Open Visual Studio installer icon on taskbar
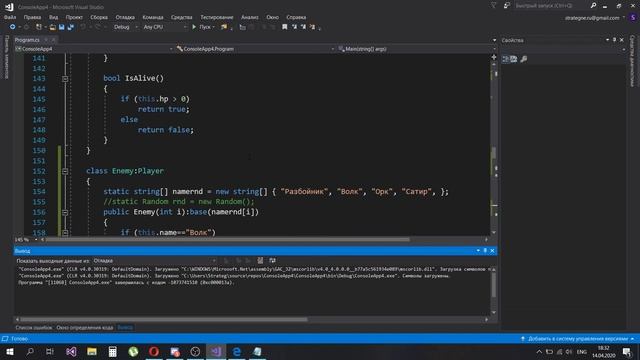The height and width of the screenshot is (360, 640). 71,351
